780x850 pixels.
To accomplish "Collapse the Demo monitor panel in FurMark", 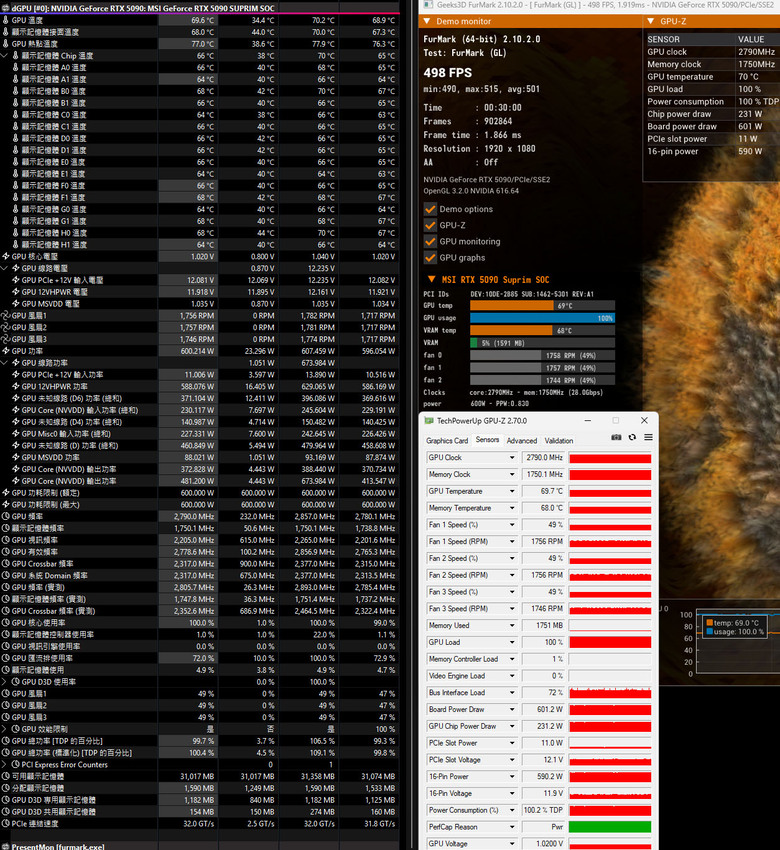I will pyautogui.click(x=427, y=21).
